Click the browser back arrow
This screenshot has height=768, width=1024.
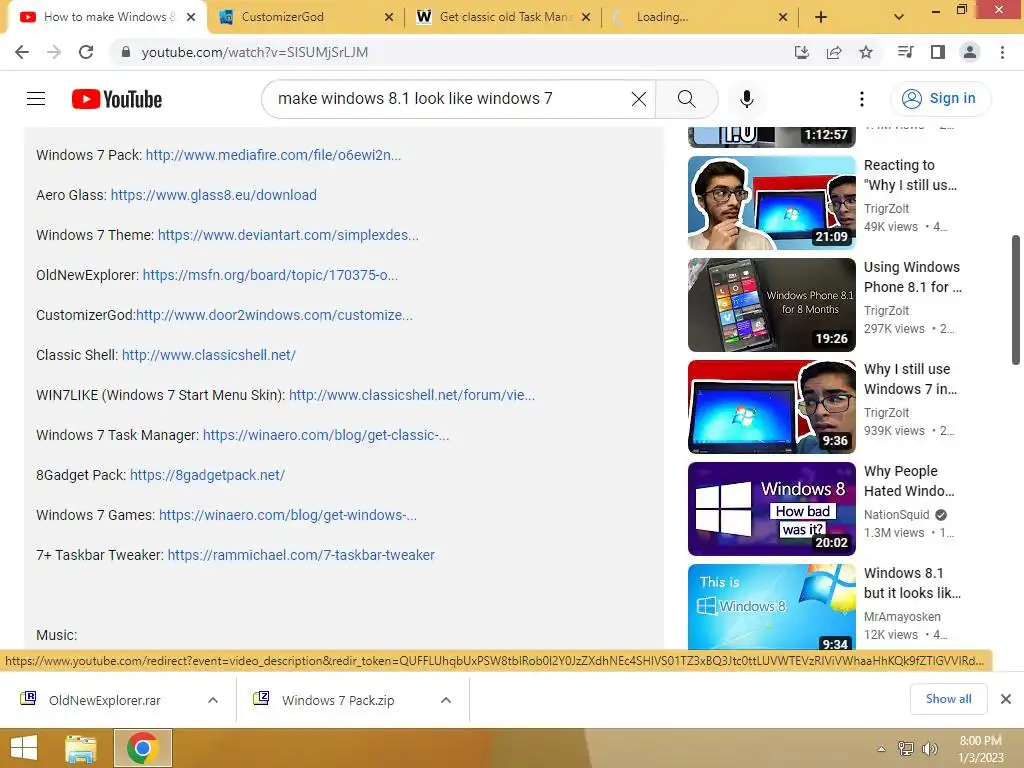tap(22, 52)
